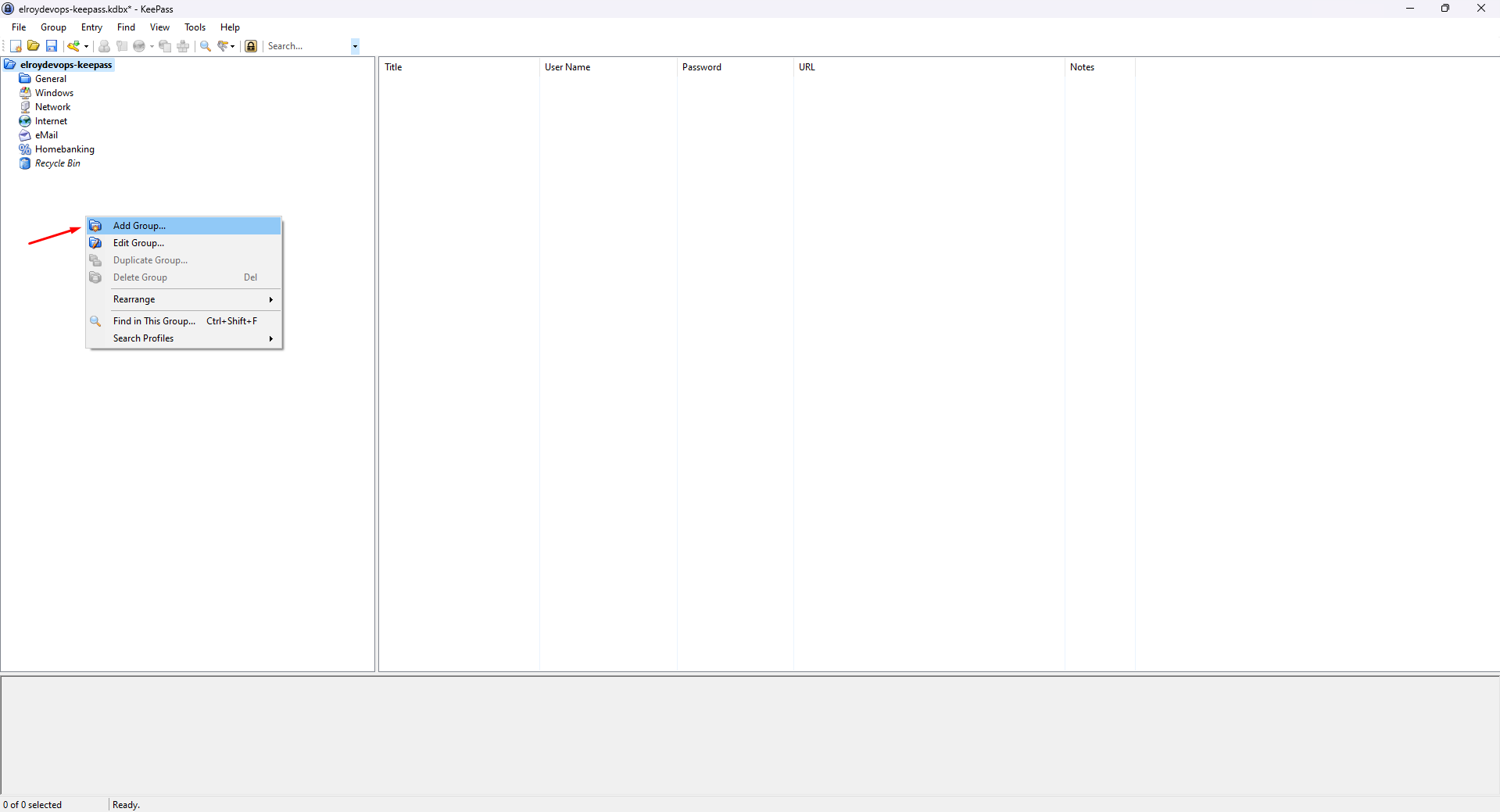Click the Show Entries keys toolbar icon

click(224, 46)
